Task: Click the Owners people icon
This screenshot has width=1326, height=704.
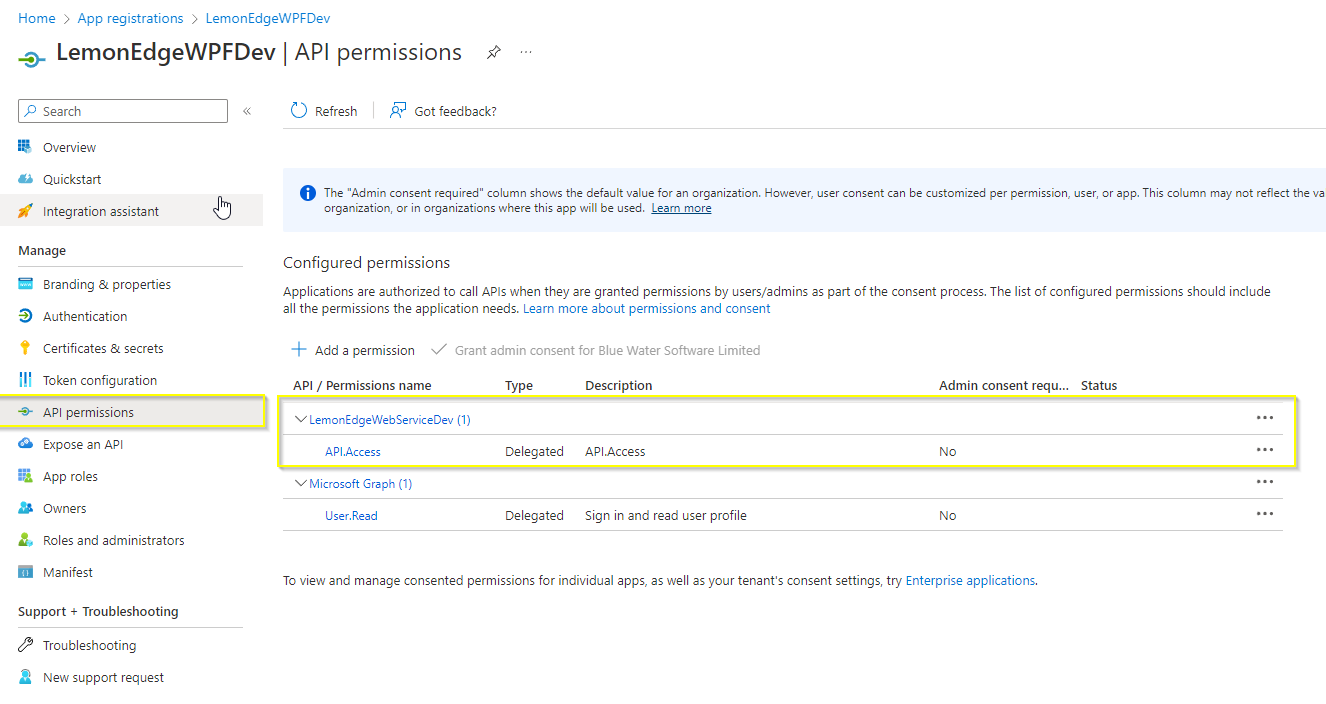Action: tap(26, 508)
